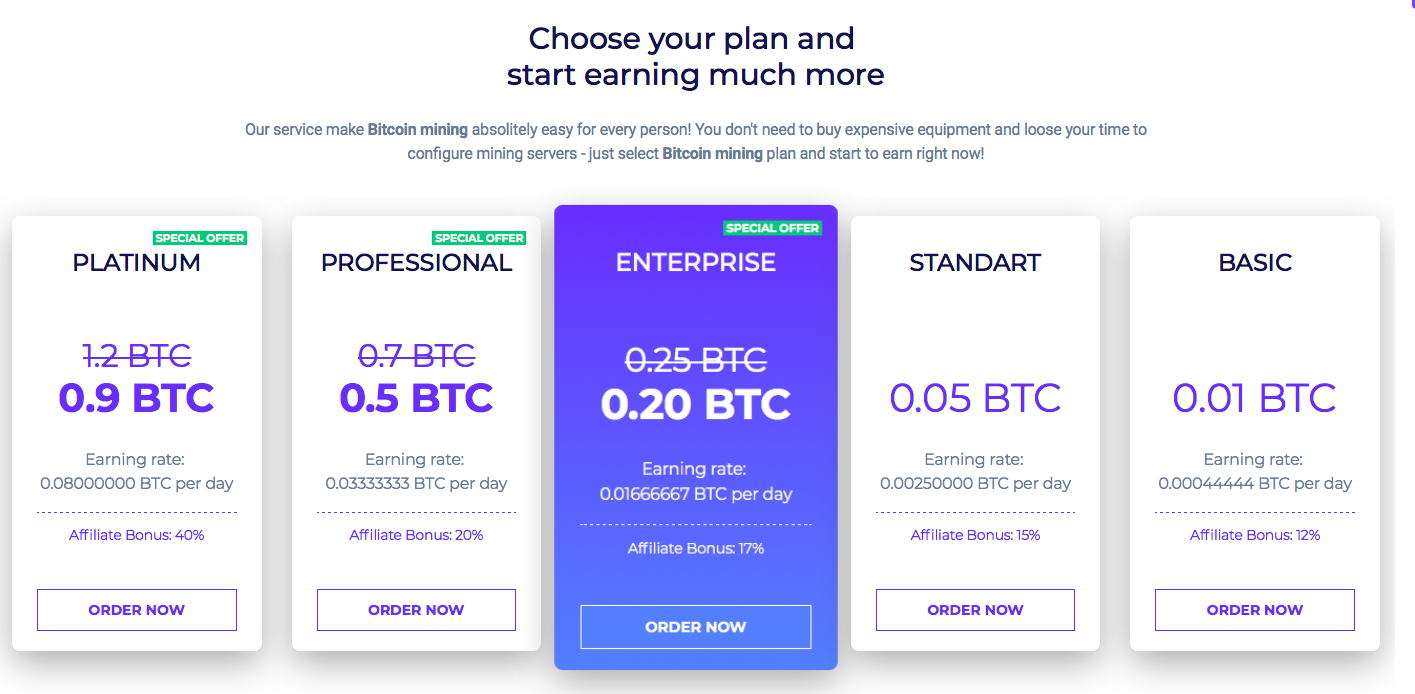Click ORDER NOW on the Platinum plan
This screenshot has width=1415, height=694.
tap(137, 610)
